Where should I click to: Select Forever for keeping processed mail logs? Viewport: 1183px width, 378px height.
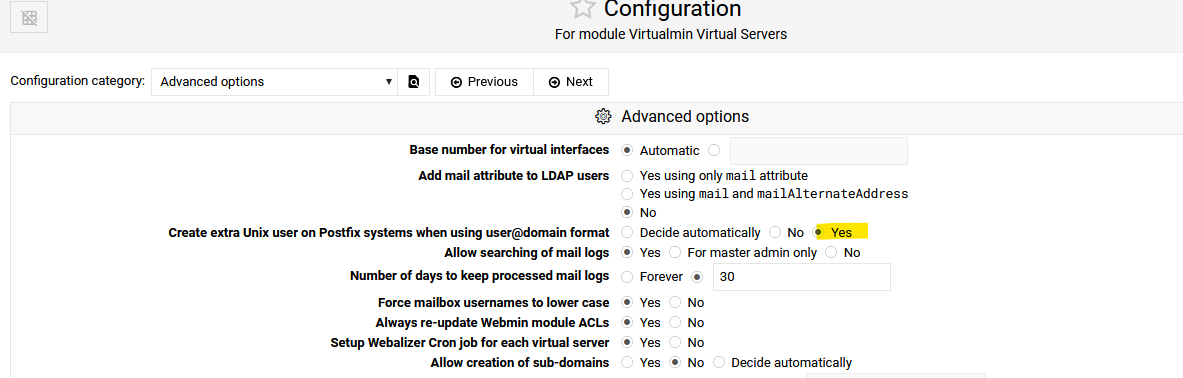[627, 277]
